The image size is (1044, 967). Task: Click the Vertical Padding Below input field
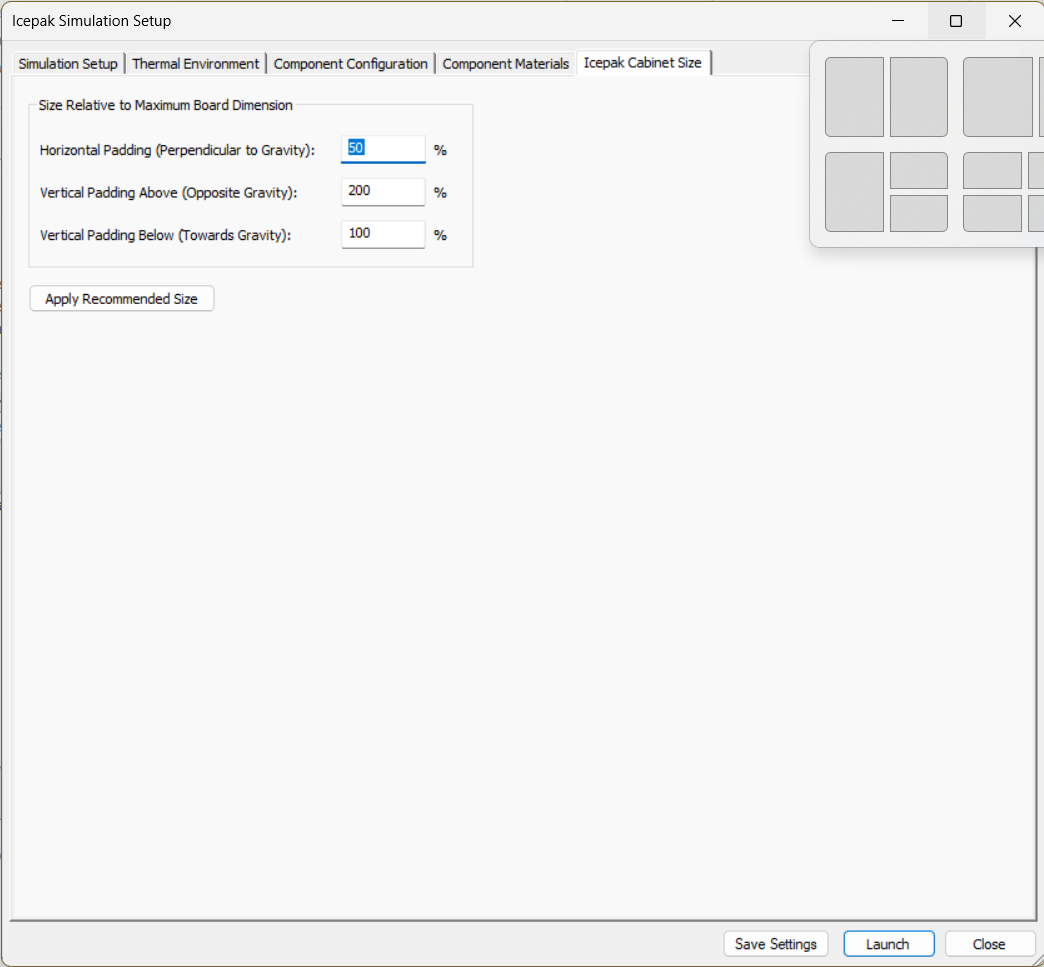click(x=383, y=234)
